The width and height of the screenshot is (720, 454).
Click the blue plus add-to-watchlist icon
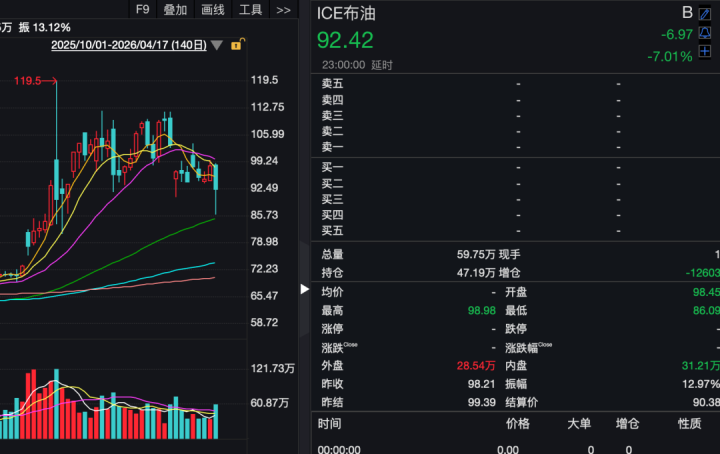click(x=705, y=51)
